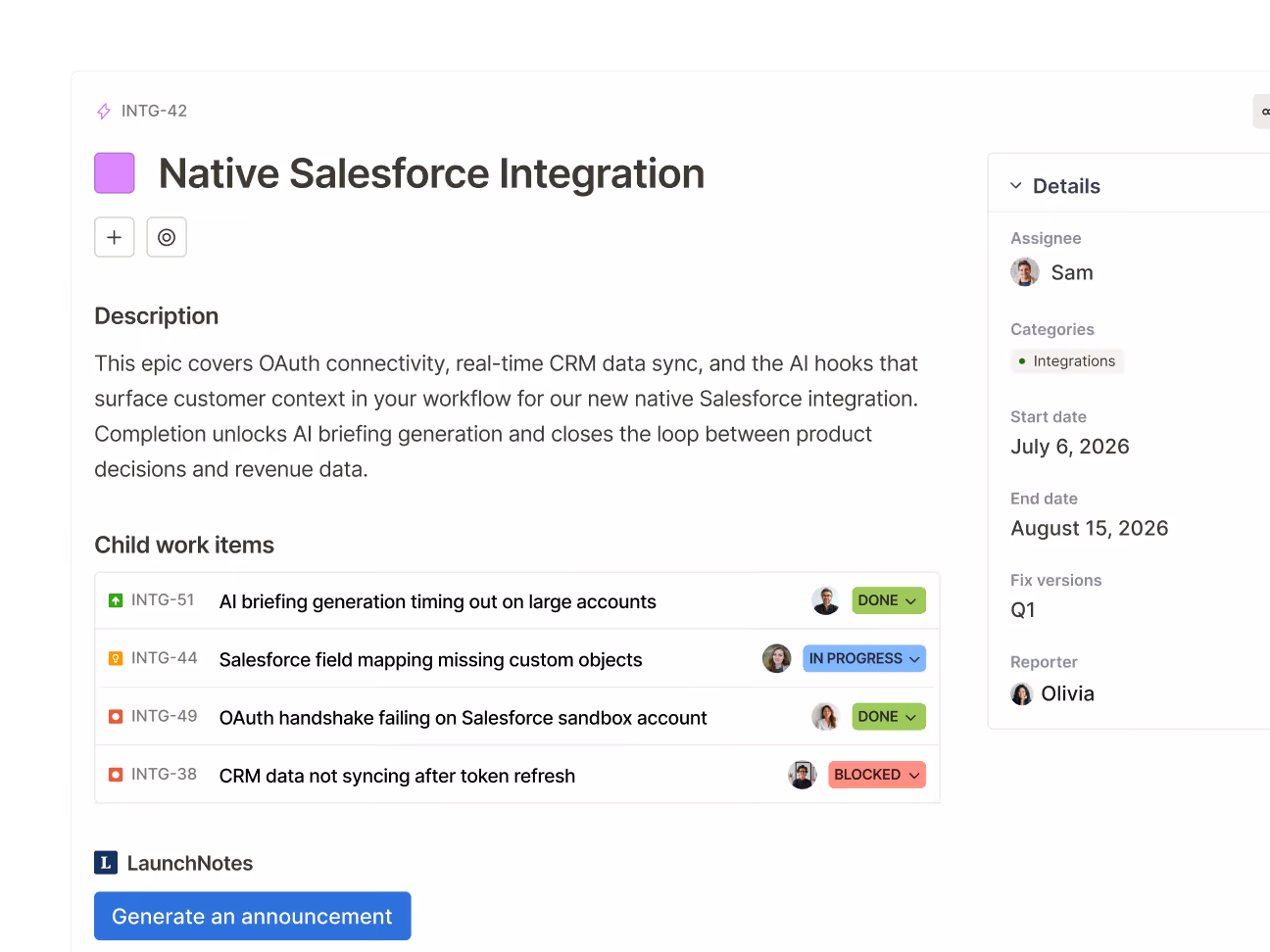The width and height of the screenshot is (1270, 952).
Task: Open 'AI briefing generation timing out on large accounts'
Action: 438,601
